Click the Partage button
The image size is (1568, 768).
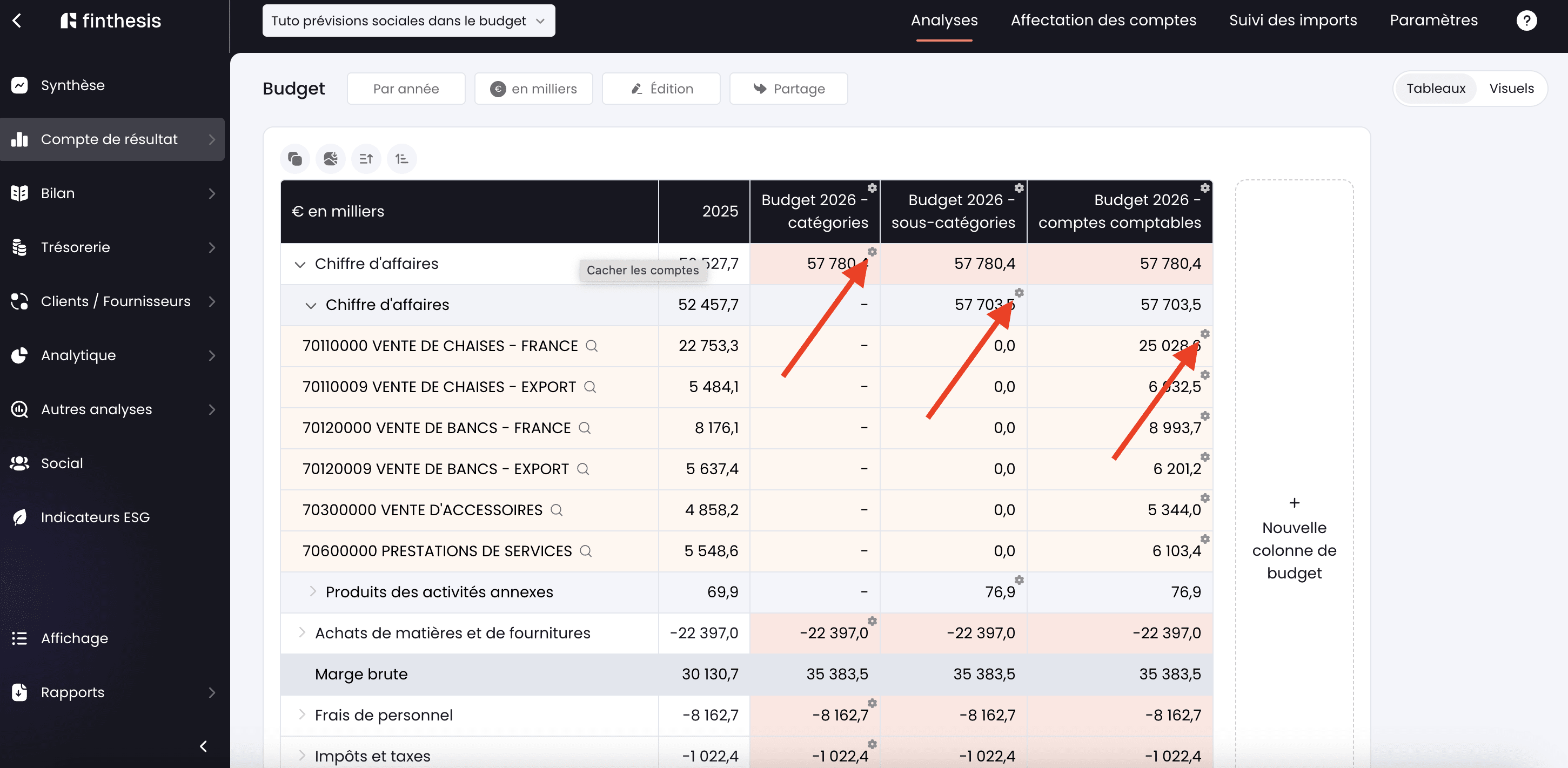tap(788, 89)
